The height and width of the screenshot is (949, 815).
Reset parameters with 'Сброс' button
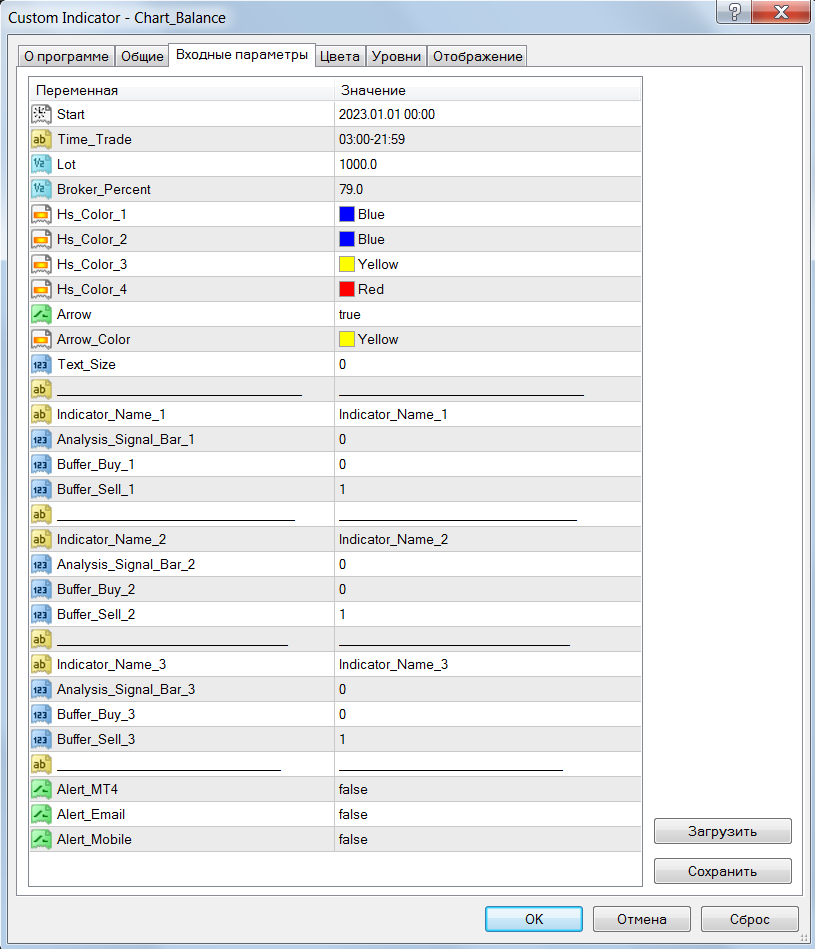tap(750, 919)
